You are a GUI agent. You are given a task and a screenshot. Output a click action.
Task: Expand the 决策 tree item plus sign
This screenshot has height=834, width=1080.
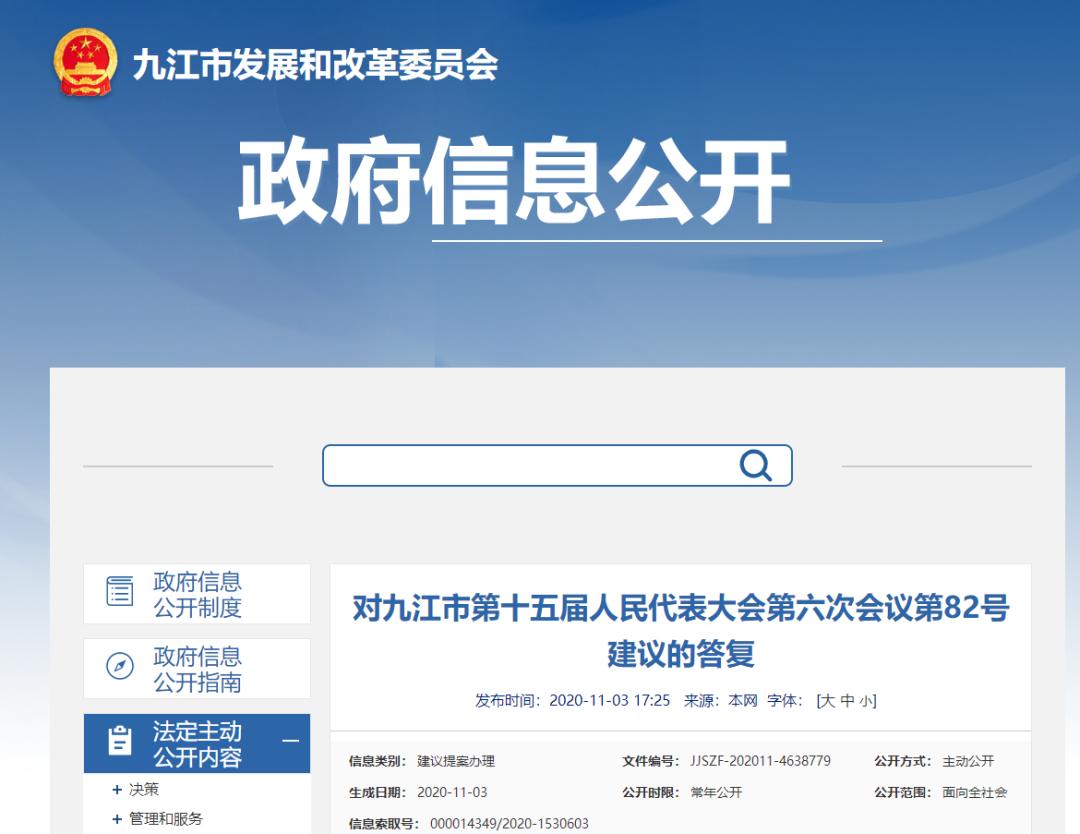pos(116,789)
